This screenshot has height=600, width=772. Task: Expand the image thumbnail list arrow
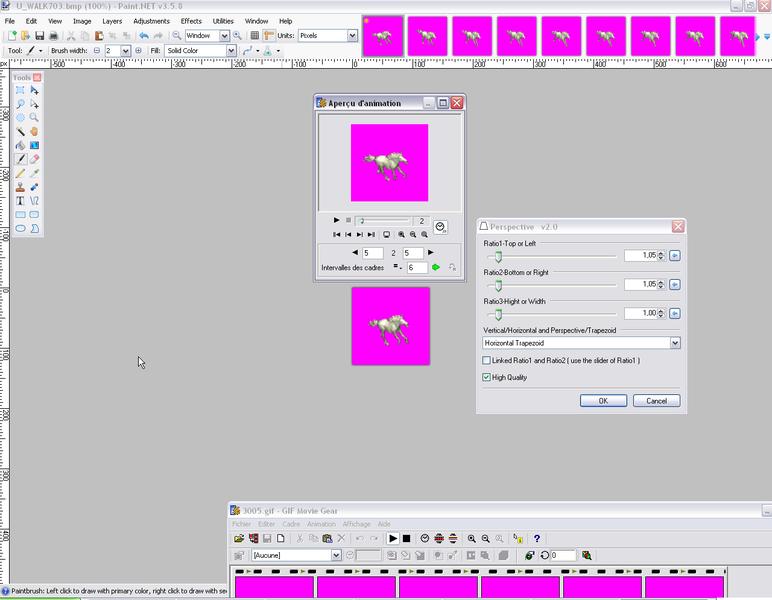tap(767, 36)
